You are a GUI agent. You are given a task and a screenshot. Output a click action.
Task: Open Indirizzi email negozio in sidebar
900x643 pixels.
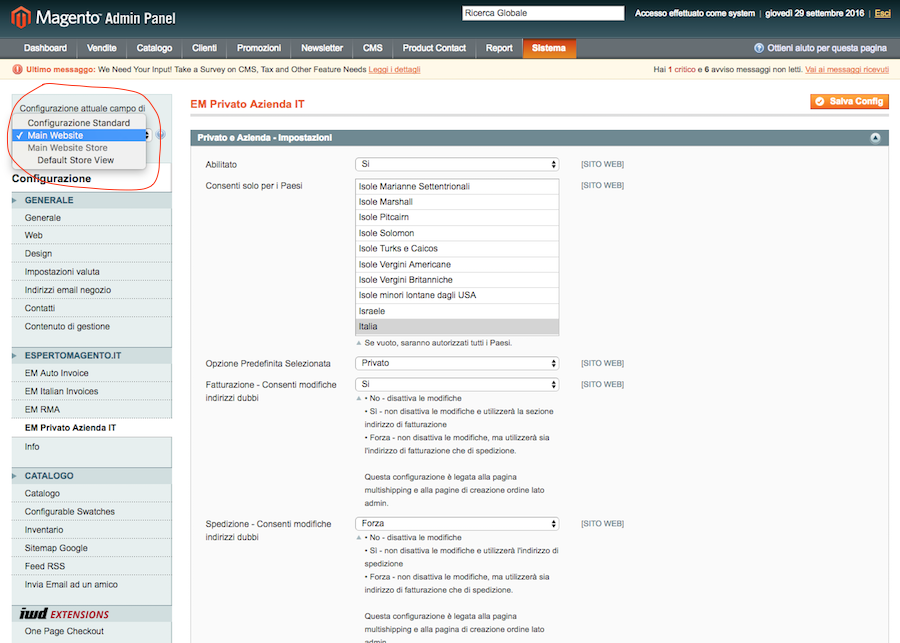68,290
